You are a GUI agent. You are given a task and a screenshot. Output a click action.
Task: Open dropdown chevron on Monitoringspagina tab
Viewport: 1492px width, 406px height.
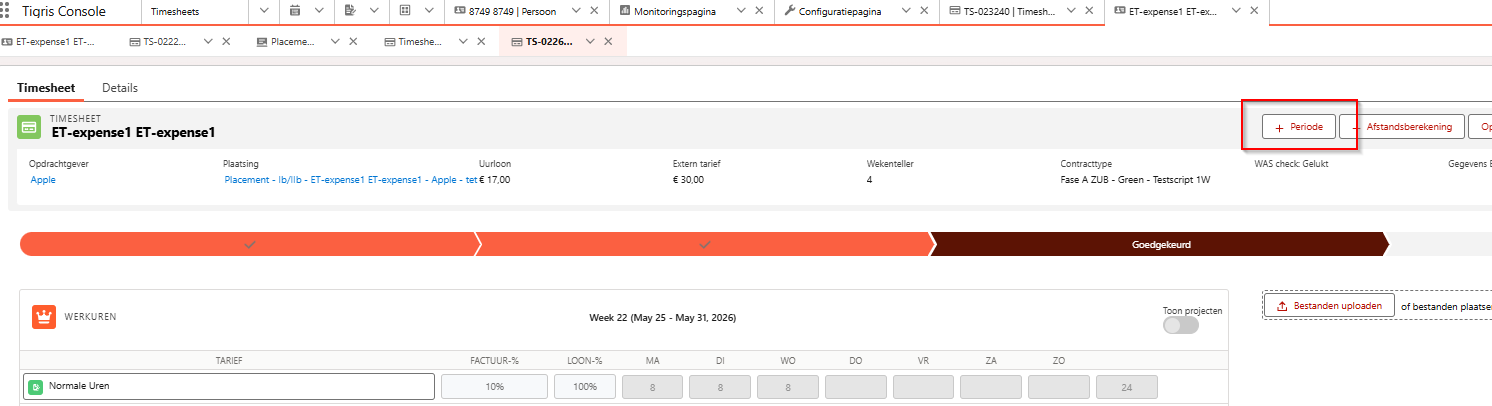[x=742, y=11]
